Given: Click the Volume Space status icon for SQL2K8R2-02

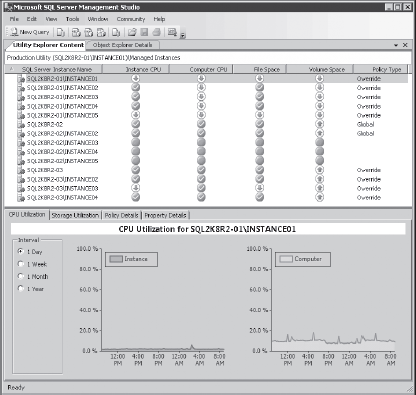Looking at the screenshot, I should (319, 124).
